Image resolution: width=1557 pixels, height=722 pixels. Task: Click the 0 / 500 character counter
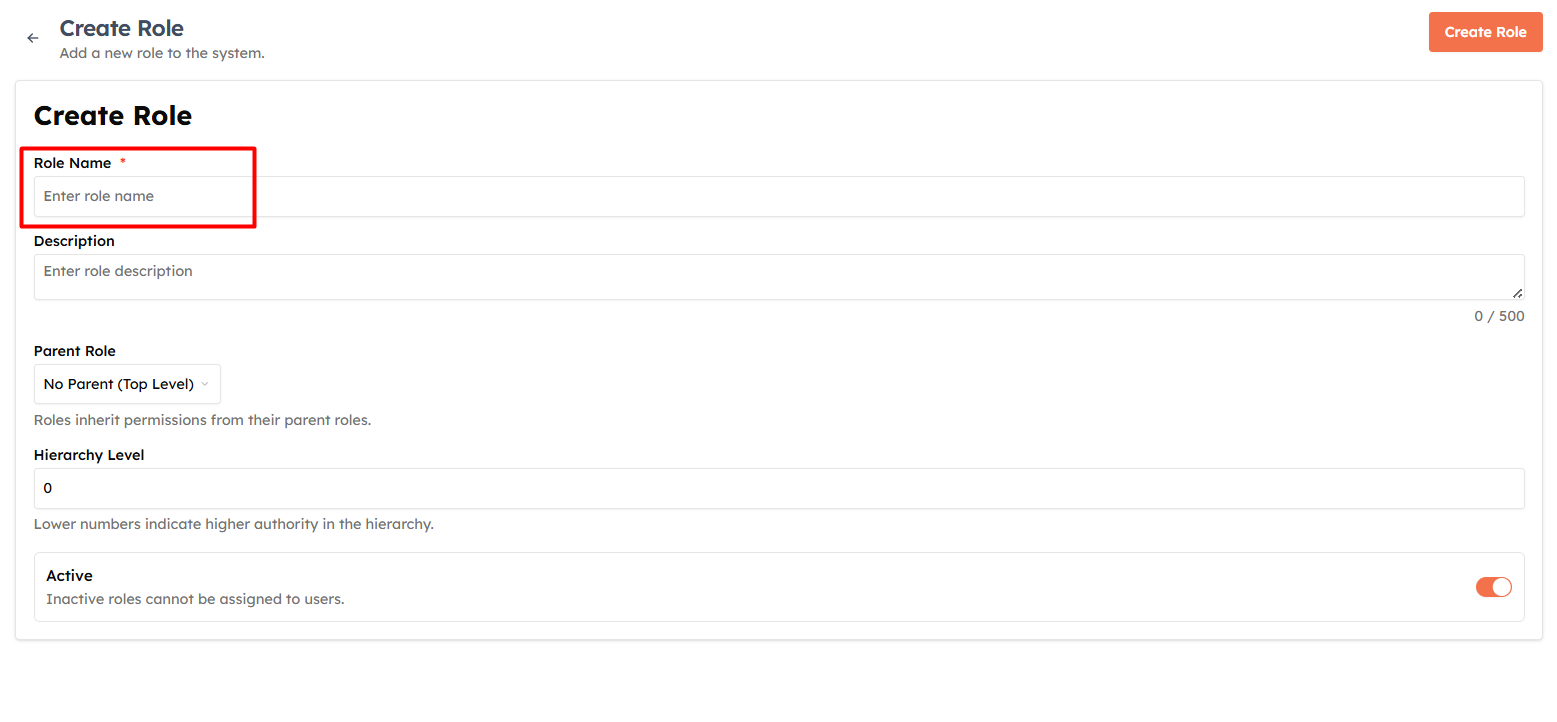[x=1499, y=316]
